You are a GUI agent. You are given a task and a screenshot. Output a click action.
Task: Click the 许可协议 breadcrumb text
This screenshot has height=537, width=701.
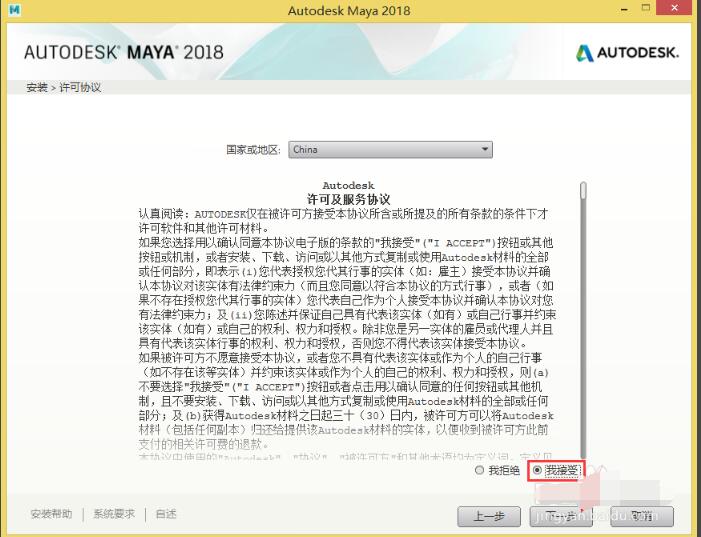[x=80, y=87]
